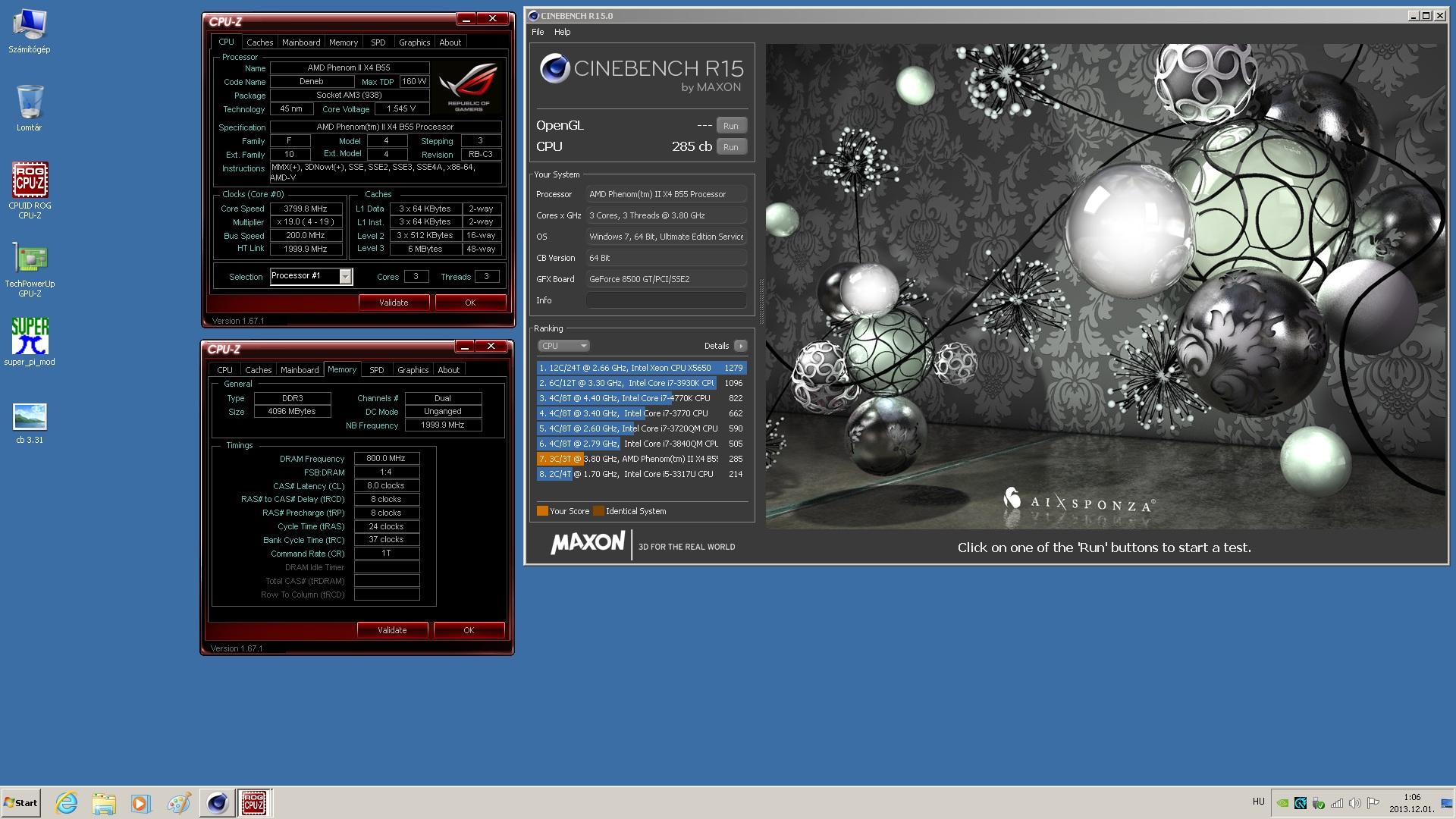Open Cinebench Help menu
Viewport: 1456px width, 819px height.
[x=562, y=32]
